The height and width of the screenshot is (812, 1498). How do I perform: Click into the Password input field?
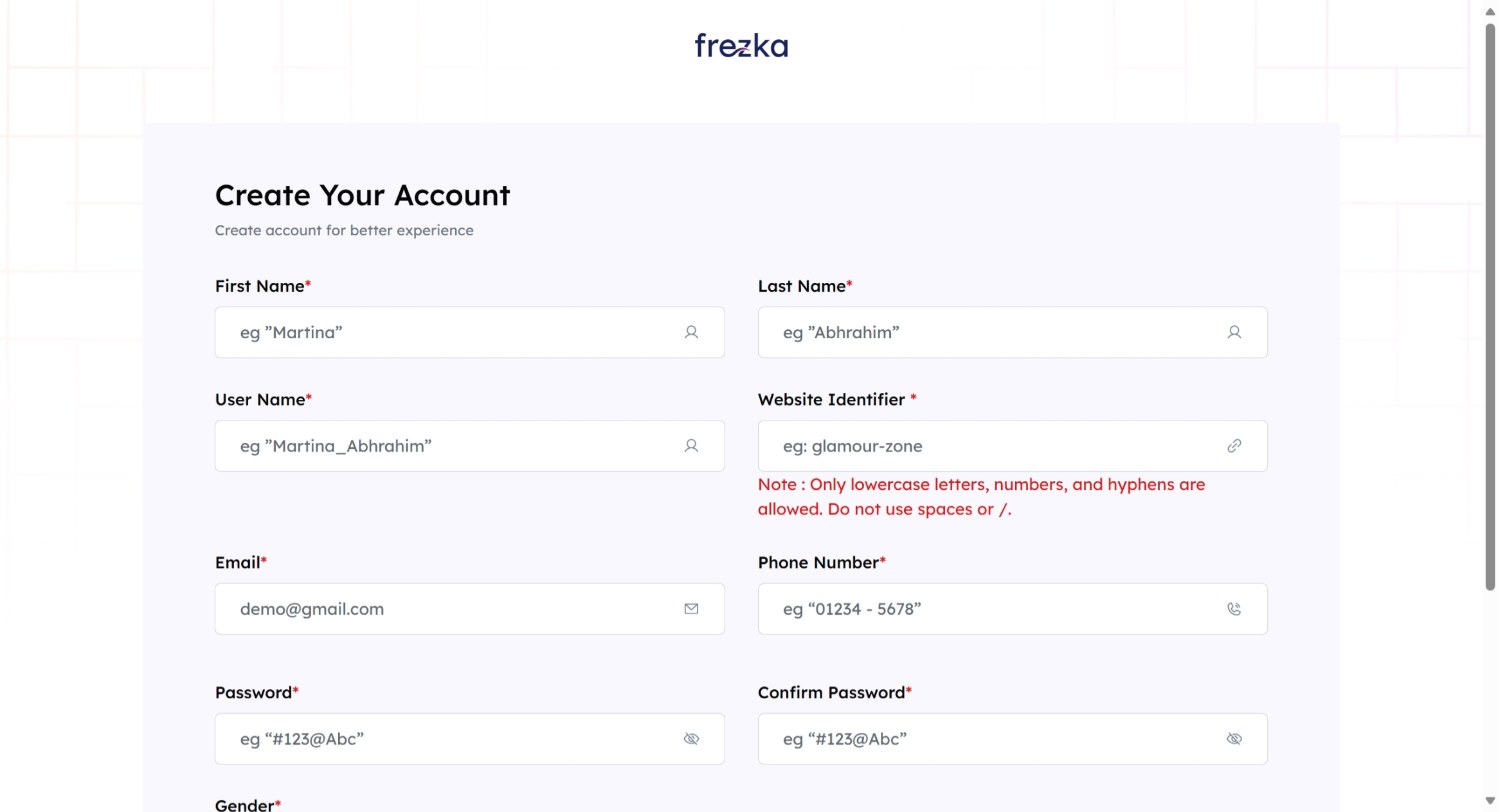(x=450, y=739)
